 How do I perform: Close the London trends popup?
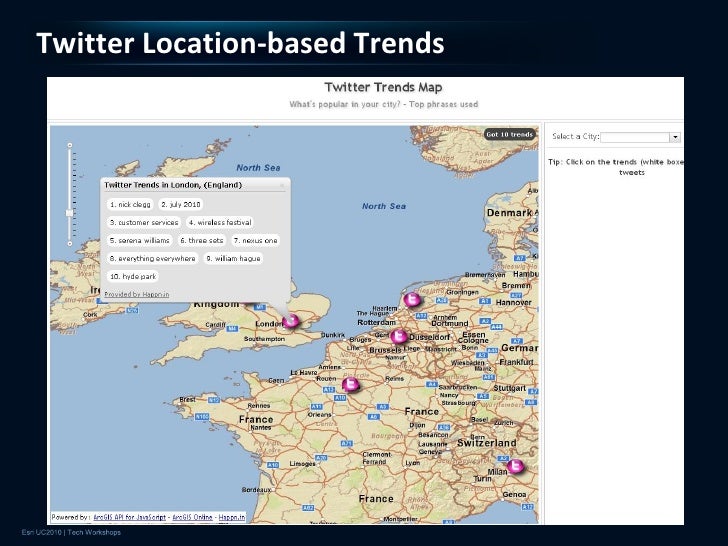[x=282, y=185]
